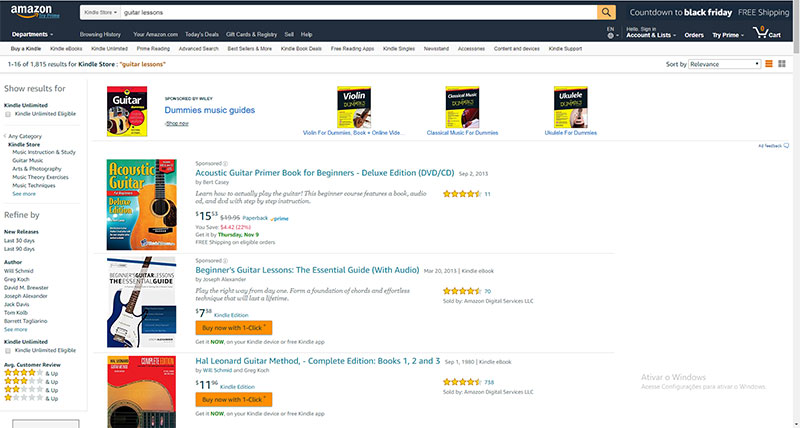
Task: Open Ukulele For Dummies cover thumbnail
Action: pos(570,107)
